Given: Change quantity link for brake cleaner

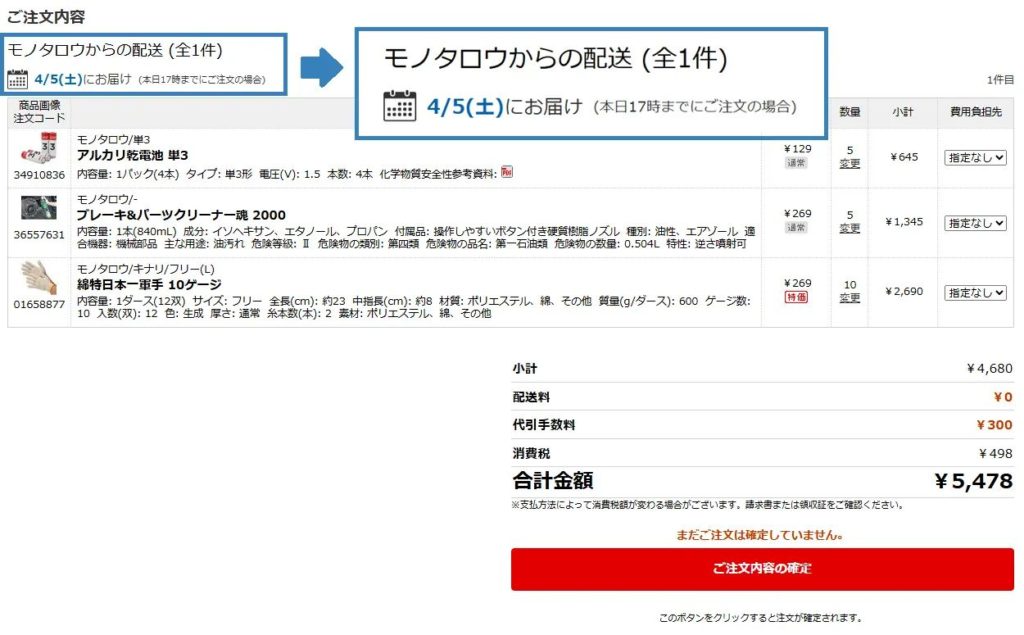Looking at the screenshot, I should (850, 229).
